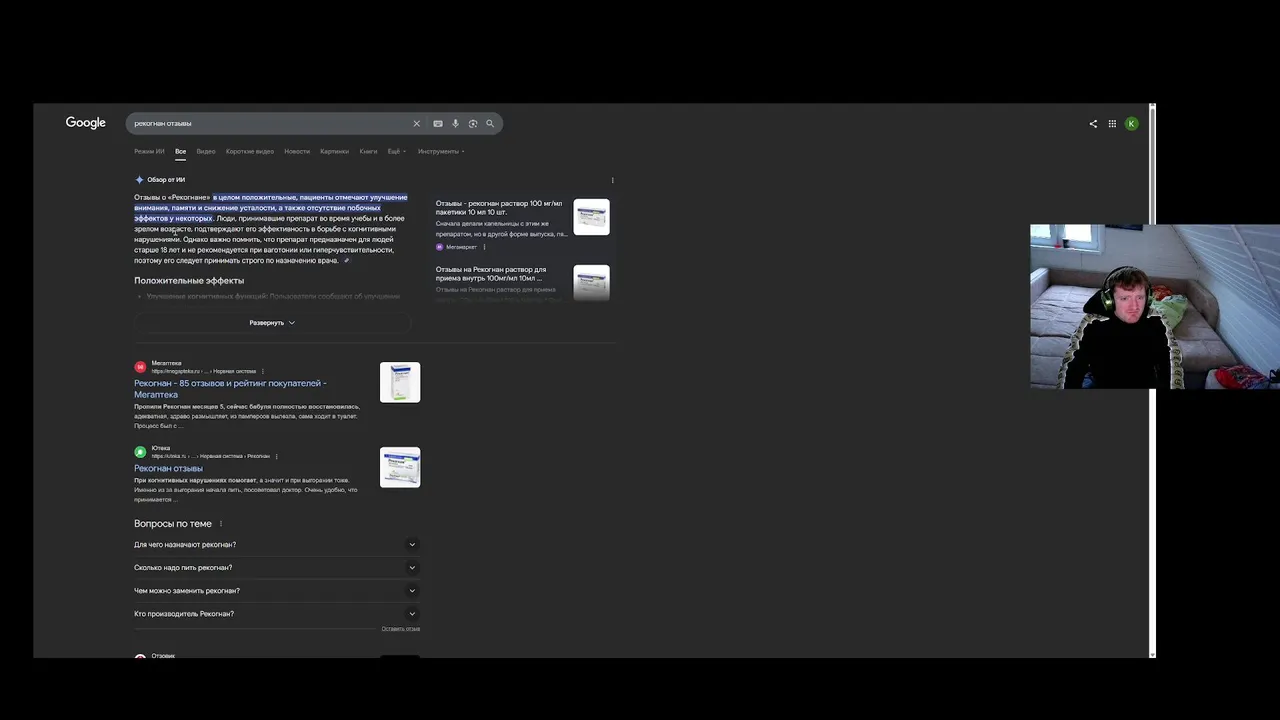
Task: Expand 'Чем можно заменить рекогнан?' question
Action: (x=276, y=591)
